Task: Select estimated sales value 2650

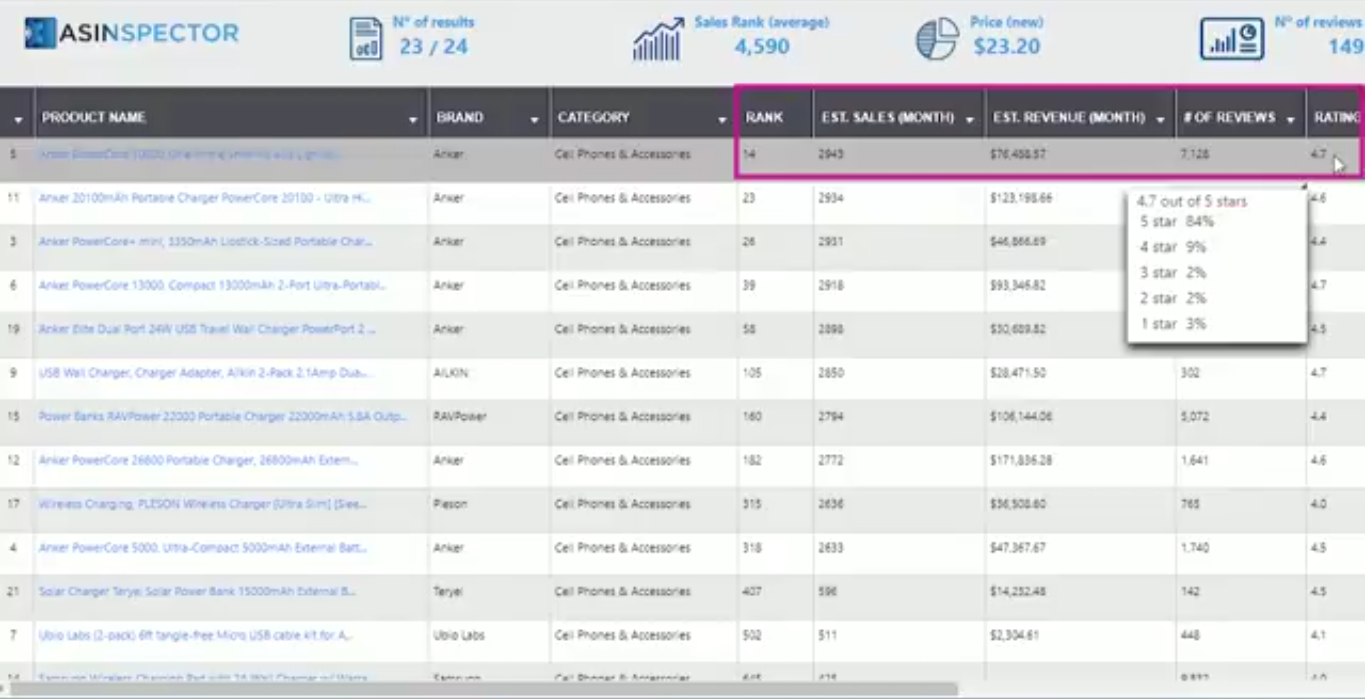Action: [832, 373]
